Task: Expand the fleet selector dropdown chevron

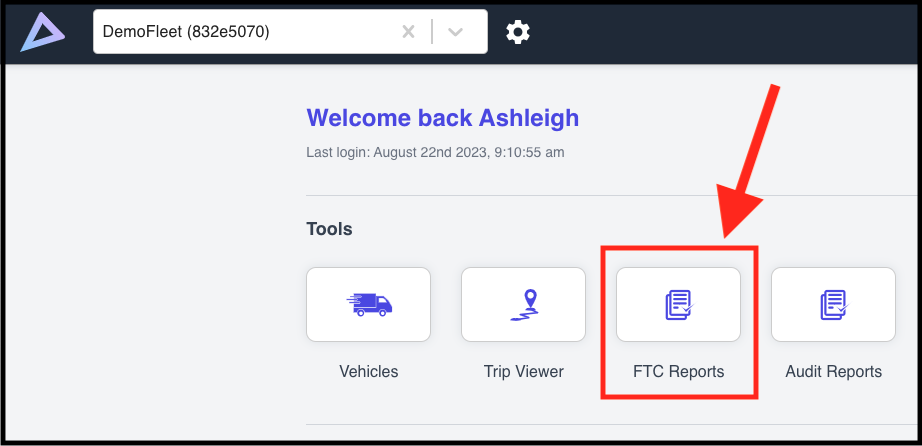Action: pyautogui.click(x=456, y=32)
